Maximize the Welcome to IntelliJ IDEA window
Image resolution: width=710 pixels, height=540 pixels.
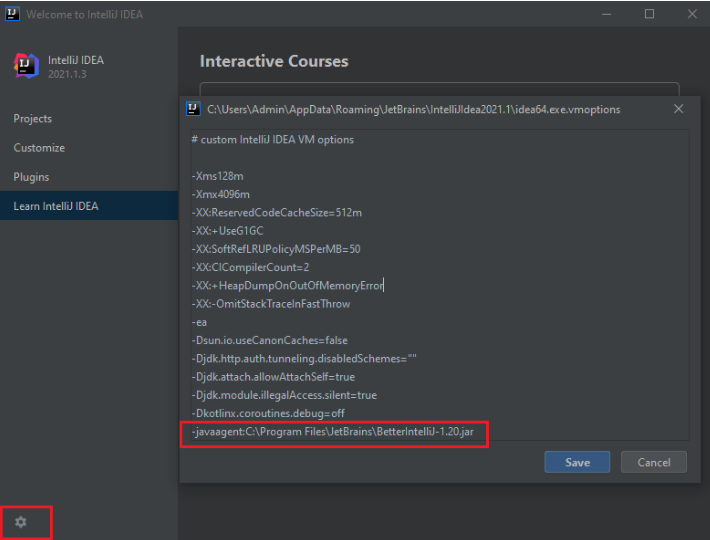click(x=649, y=14)
